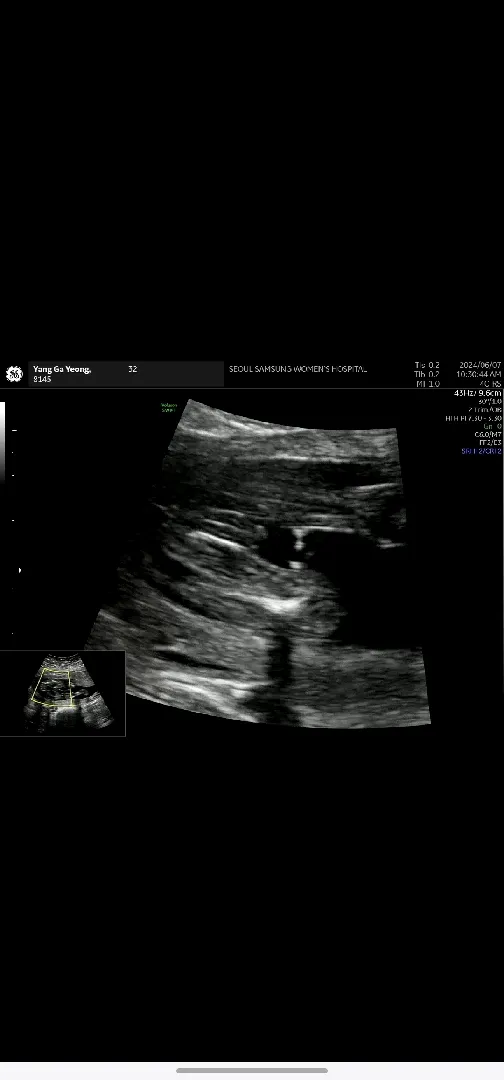Select patient name Yang Ga Yeong
The image size is (504, 1080).
point(62,369)
